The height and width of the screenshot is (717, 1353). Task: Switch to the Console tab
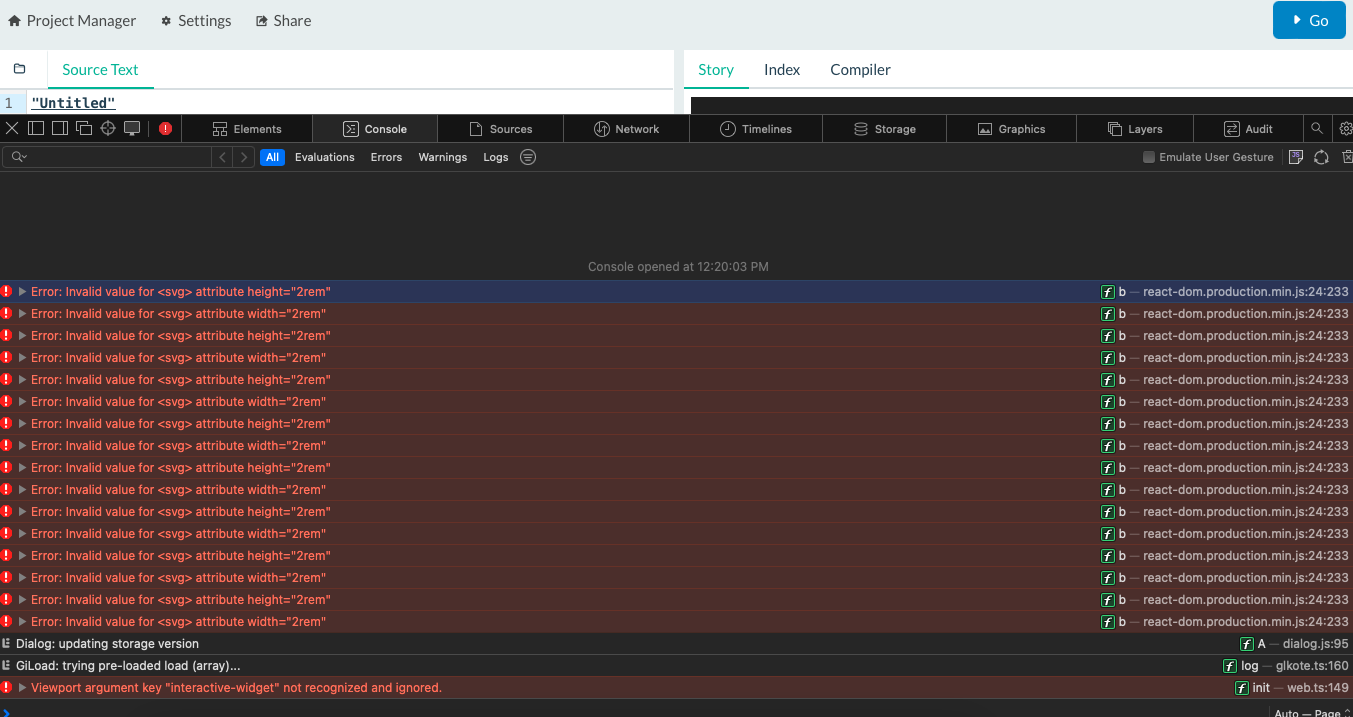375,129
